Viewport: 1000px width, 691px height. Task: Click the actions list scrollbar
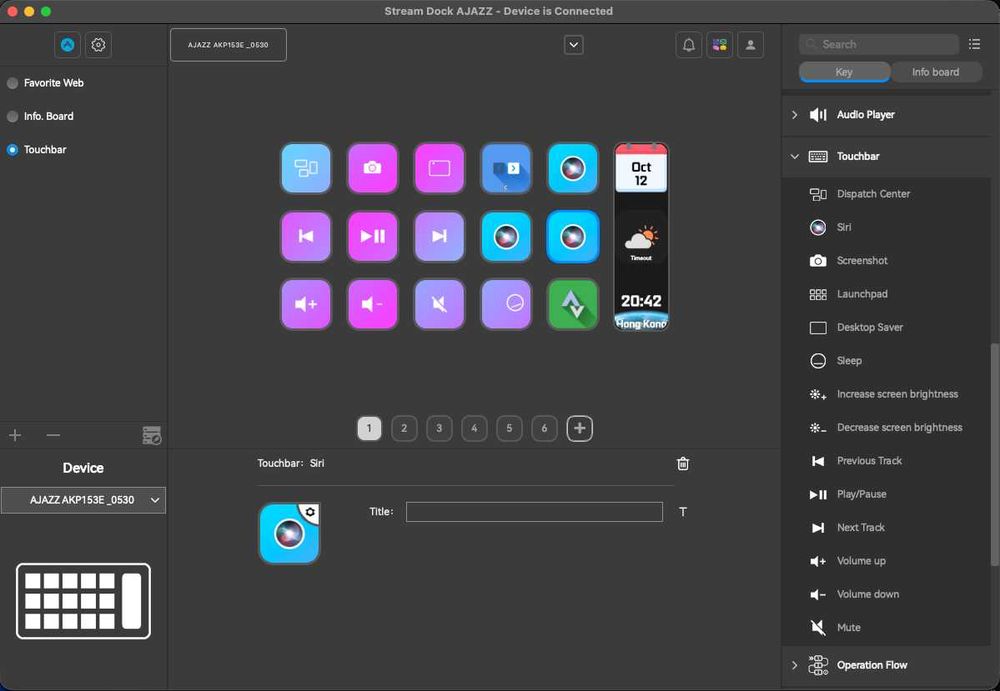coord(994,455)
